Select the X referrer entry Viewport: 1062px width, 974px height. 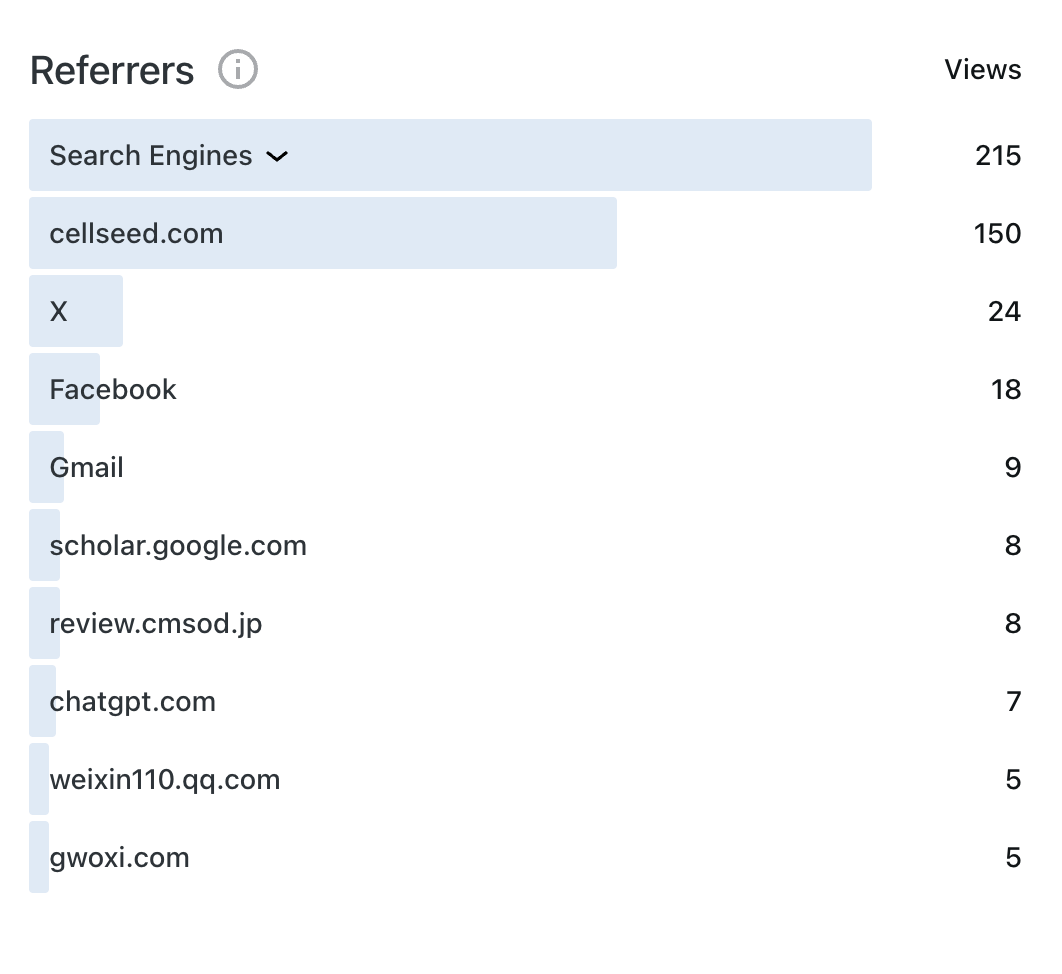point(59,312)
